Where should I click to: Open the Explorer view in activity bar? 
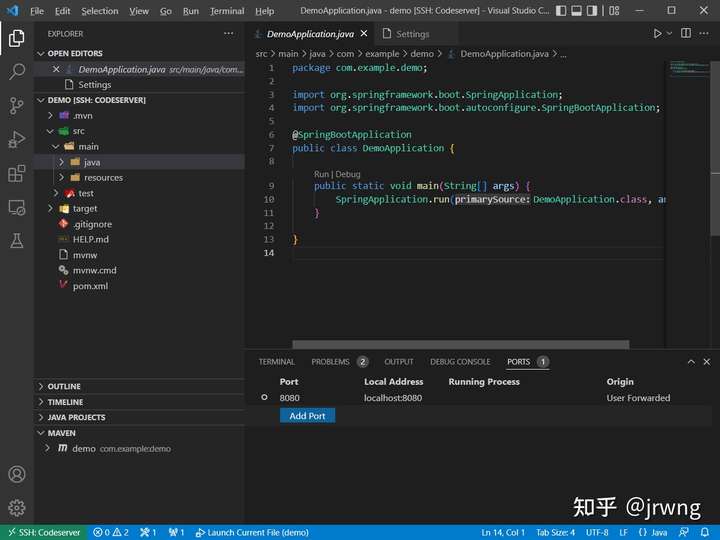[17, 38]
